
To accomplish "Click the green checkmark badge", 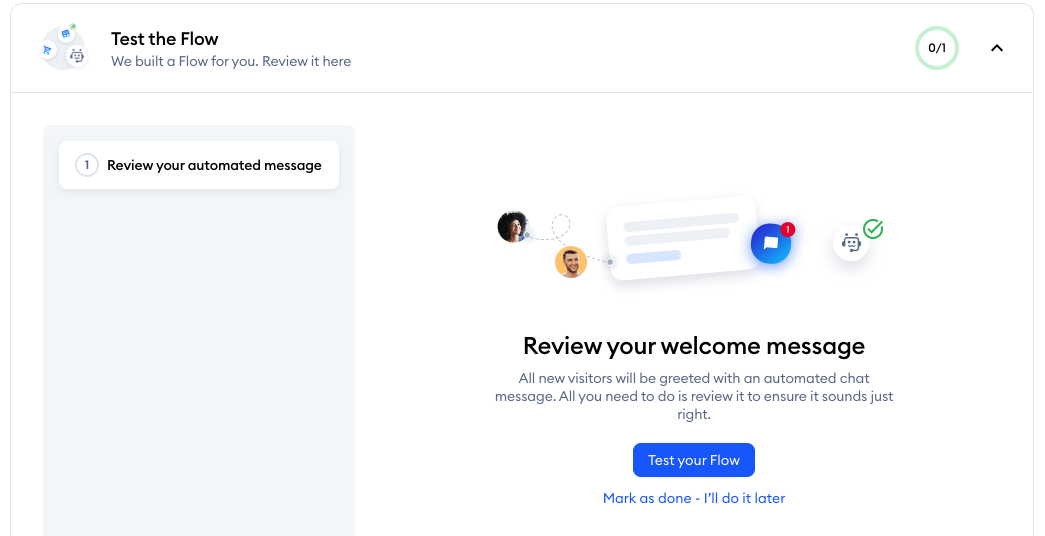I will coord(873,229).
